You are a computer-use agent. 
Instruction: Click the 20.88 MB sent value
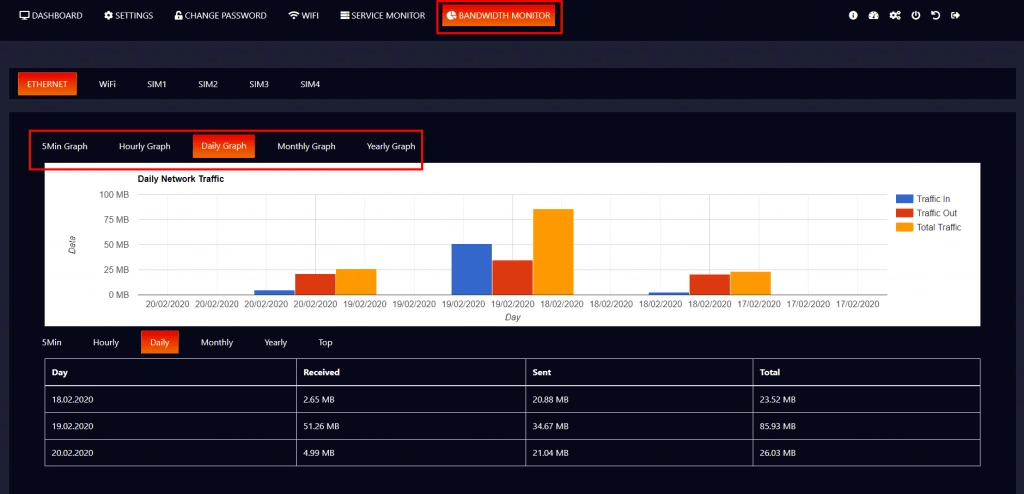pos(550,399)
